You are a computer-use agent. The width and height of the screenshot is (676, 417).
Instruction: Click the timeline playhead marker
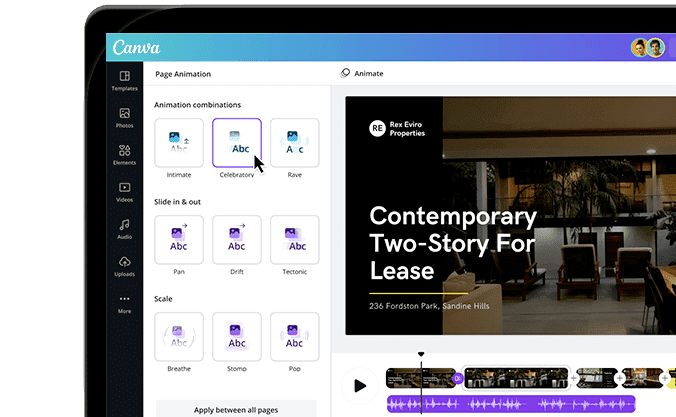pyautogui.click(x=421, y=354)
